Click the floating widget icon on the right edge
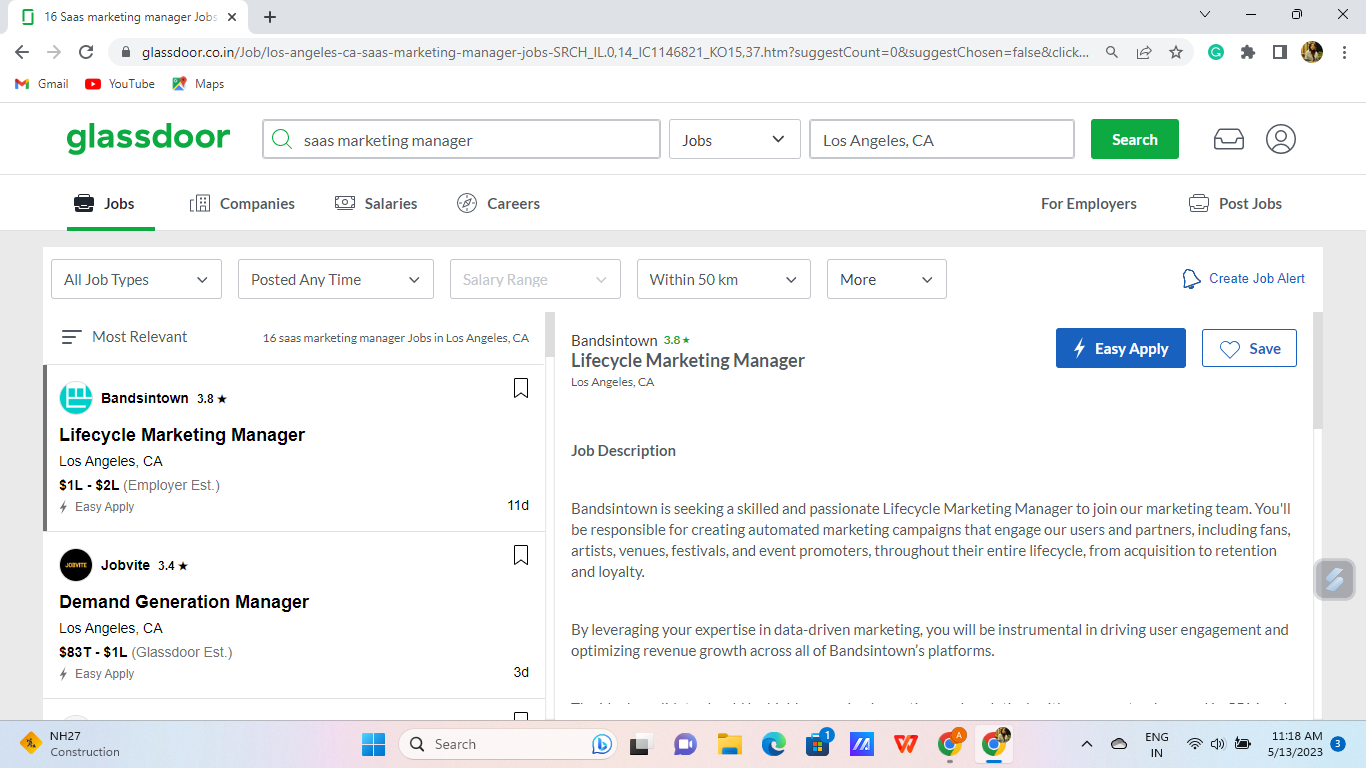Image resolution: width=1366 pixels, height=768 pixels. click(1334, 579)
